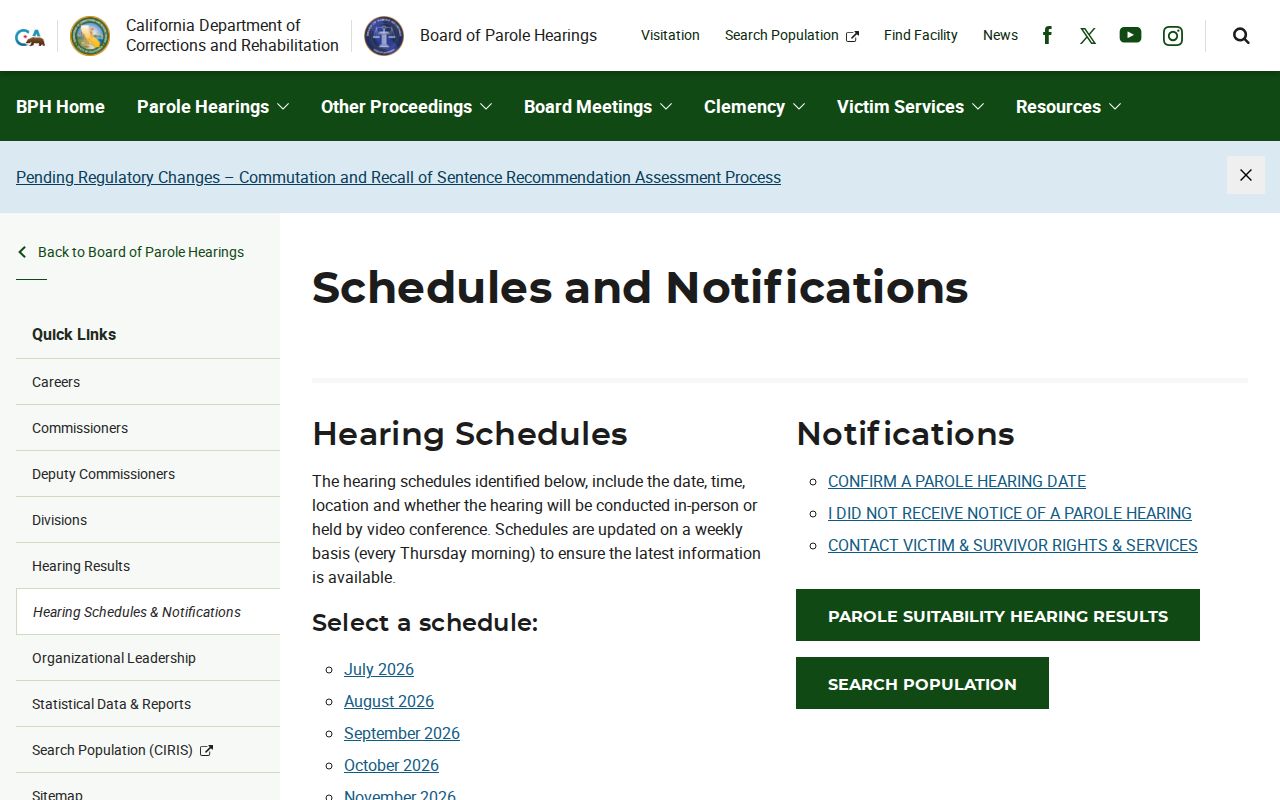Viewport: 1280px width, 800px height.
Task: Expand the Other Proceedings menu
Action: [x=406, y=106]
